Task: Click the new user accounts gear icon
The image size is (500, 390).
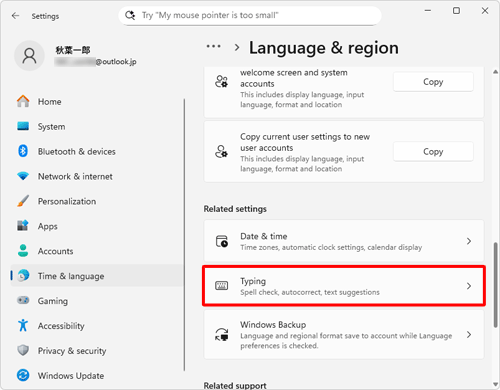Action: 222,151
